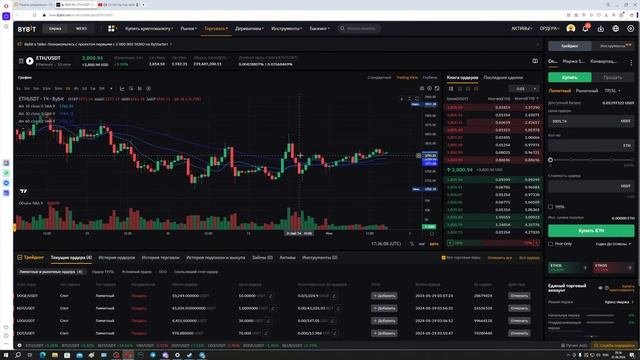The height and width of the screenshot is (360, 640).
Task: Click the trading guide book icon
Action: pyautogui.click(x=535, y=61)
